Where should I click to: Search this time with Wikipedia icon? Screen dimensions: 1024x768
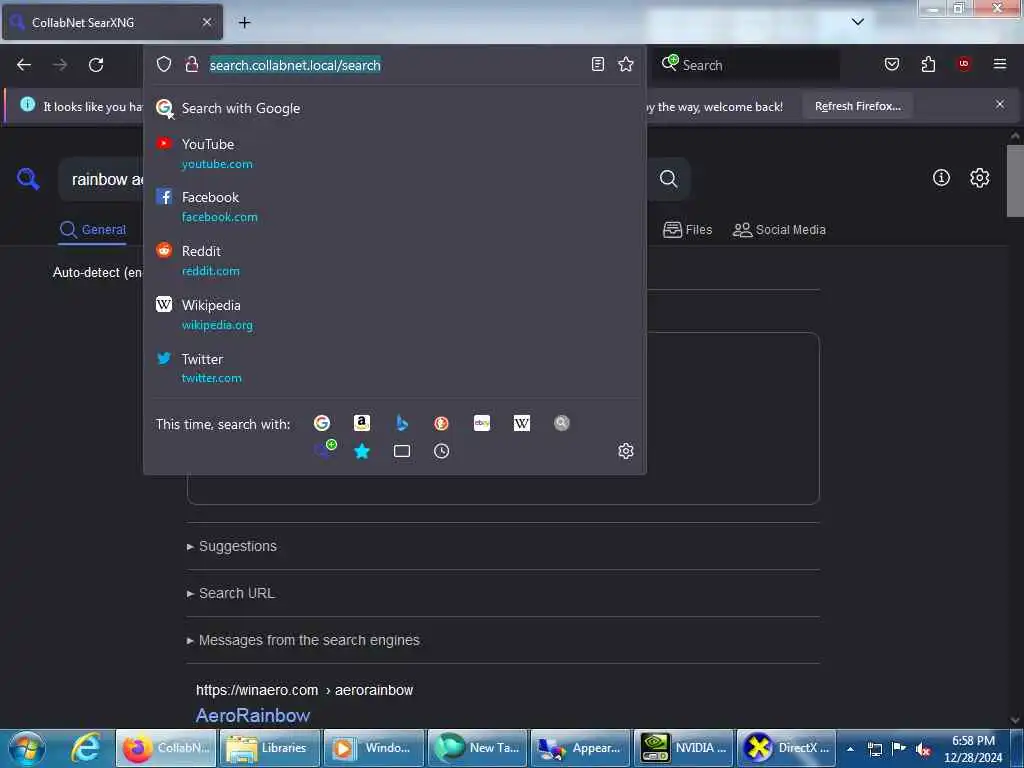522,423
